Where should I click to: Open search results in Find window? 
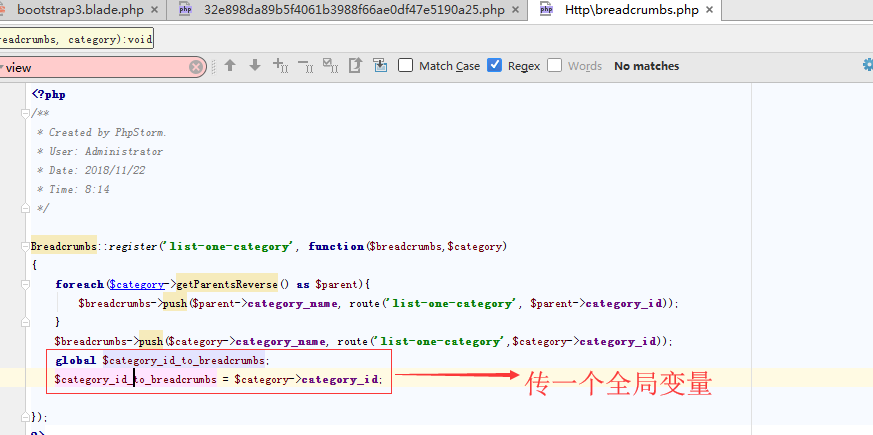(355, 66)
